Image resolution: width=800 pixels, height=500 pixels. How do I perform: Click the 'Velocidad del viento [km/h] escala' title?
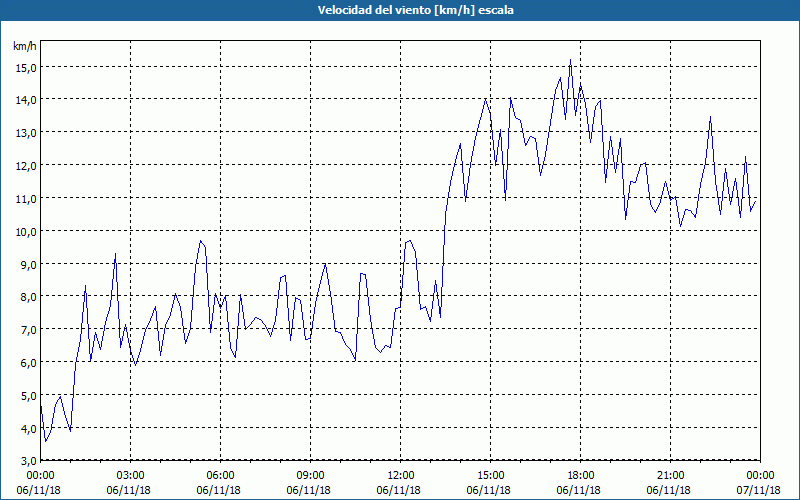pos(415,10)
